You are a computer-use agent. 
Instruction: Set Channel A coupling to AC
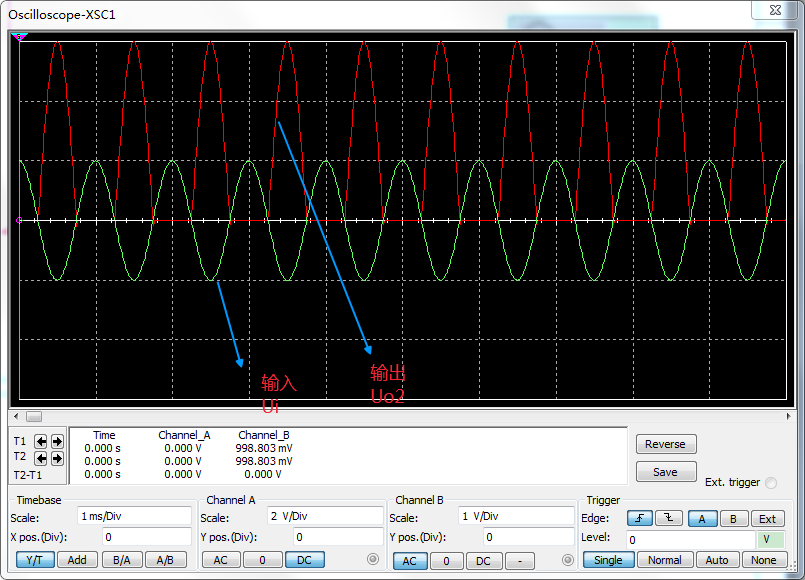pos(219,560)
